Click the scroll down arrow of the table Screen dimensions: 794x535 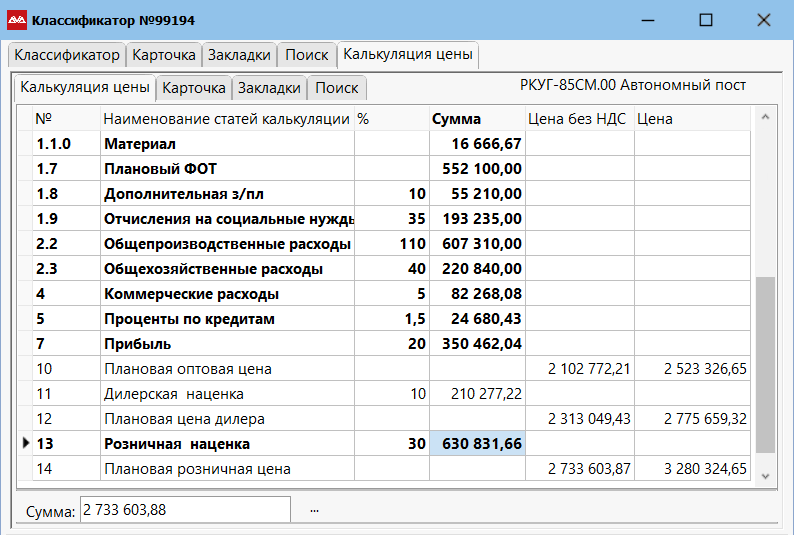765,474
